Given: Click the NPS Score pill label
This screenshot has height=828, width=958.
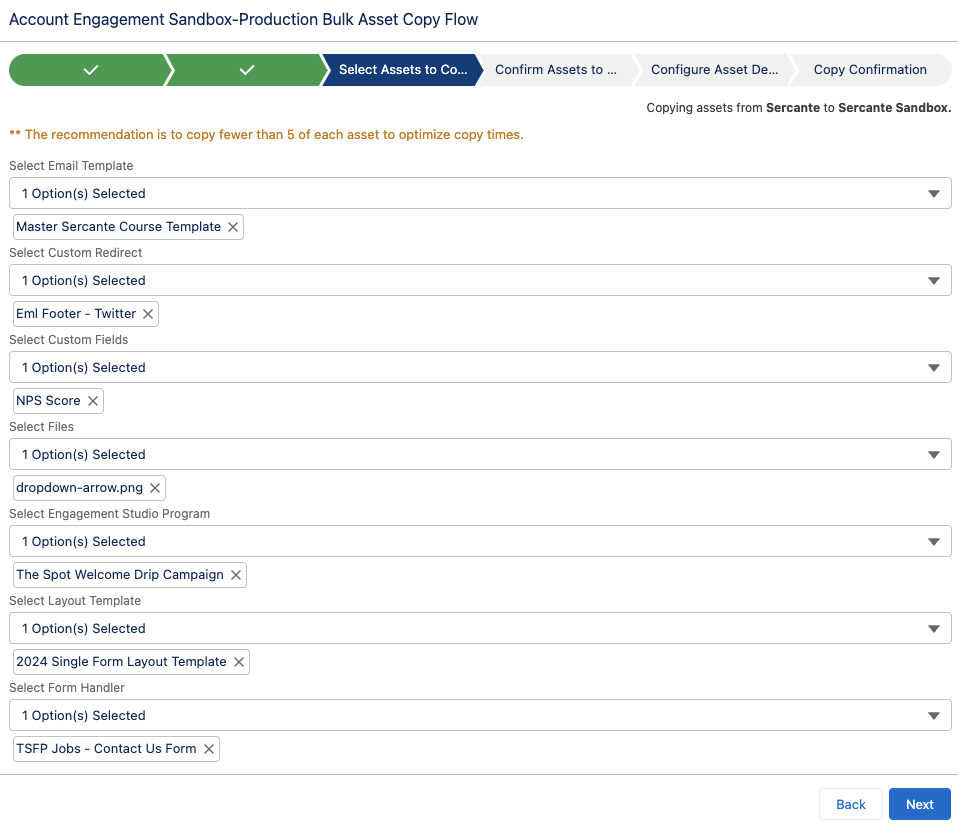Looking at the screenshot, I should point(48,401).
